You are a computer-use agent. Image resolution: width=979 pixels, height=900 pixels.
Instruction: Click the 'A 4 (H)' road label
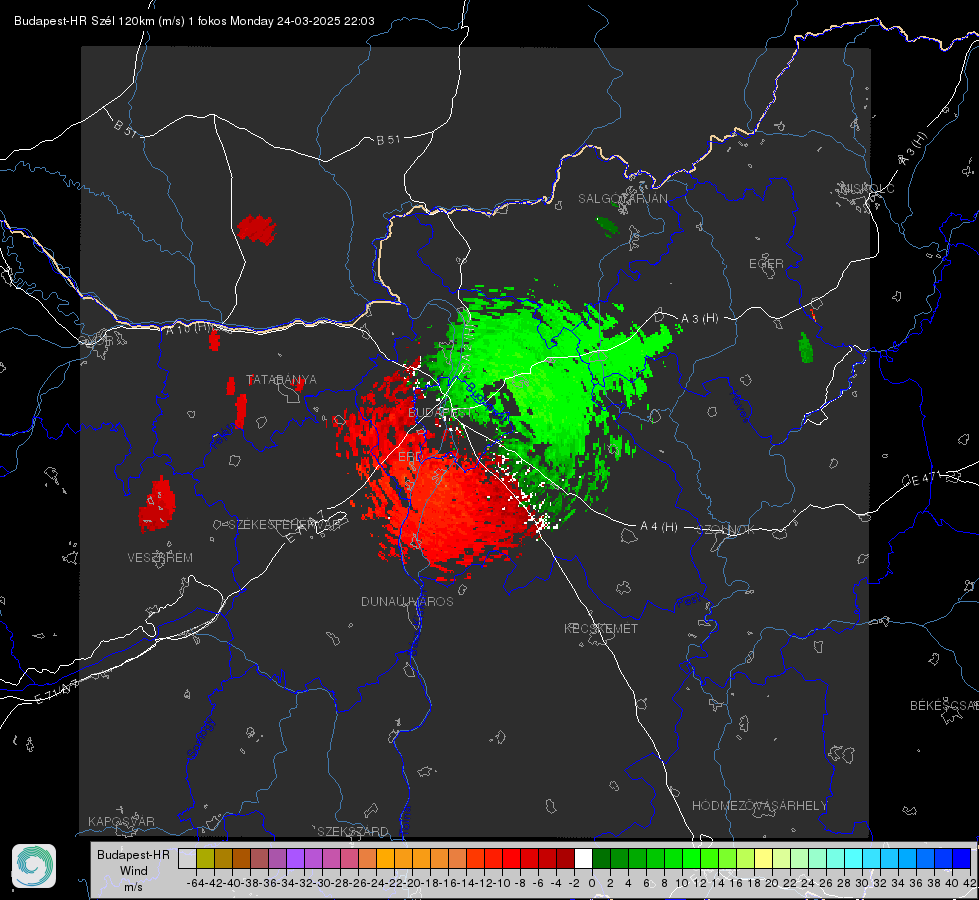coord(659,527)
